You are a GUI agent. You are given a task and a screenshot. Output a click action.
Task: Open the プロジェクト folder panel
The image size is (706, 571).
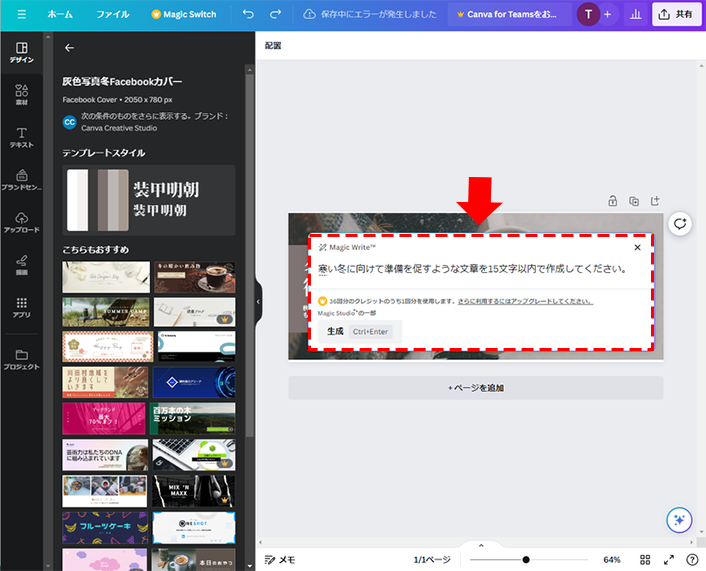22,359
